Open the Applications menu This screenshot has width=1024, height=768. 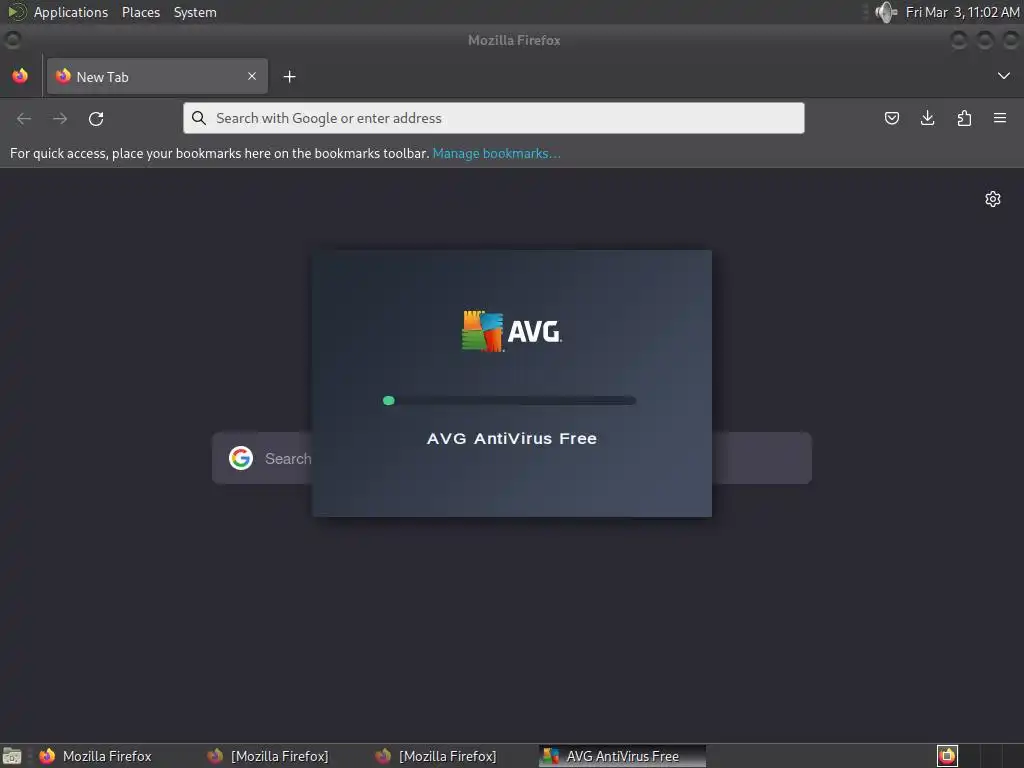pos(71,12)
